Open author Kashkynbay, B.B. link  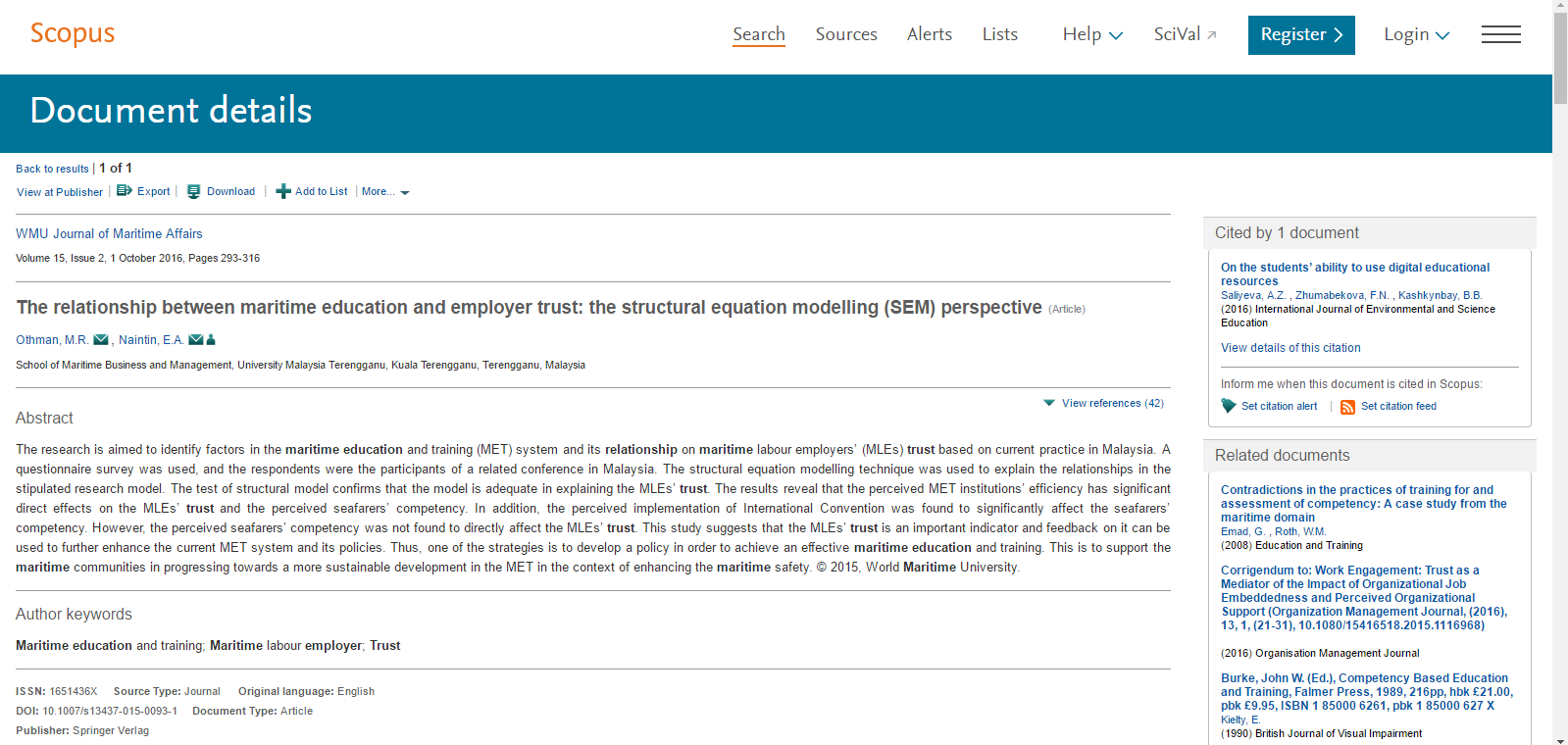(x=1440, y=295)
